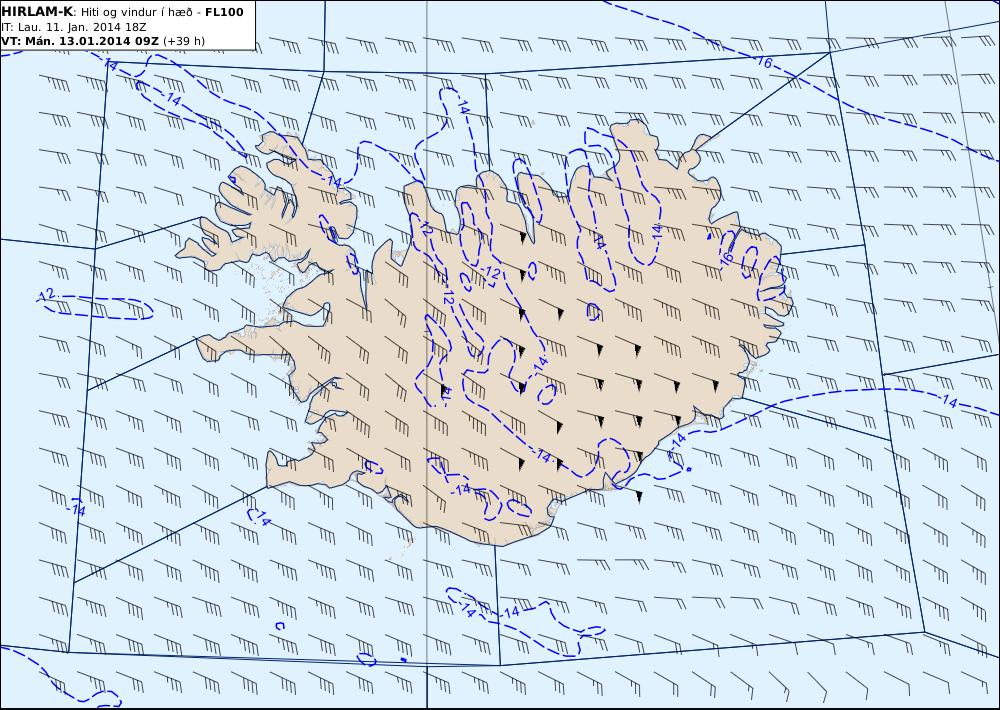Click the FL100 flight level label
The width and height of the screenshot is (1000, 710).
(x=224, y=12)
